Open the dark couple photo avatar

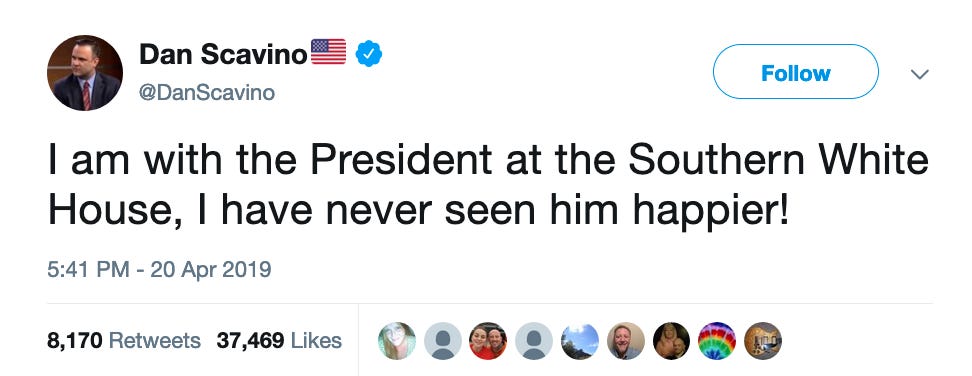671,341
